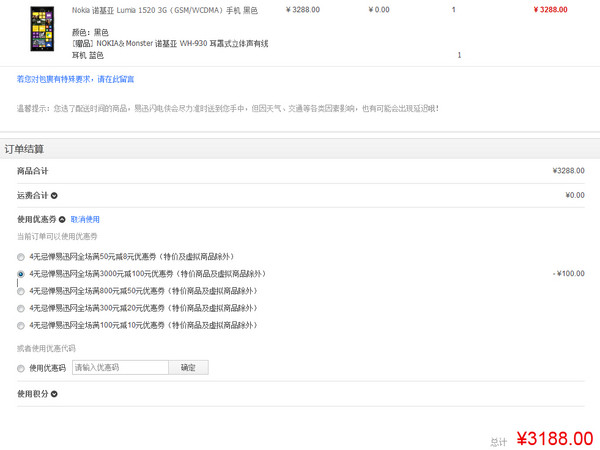The height and width of the screenshot is (450, 600).
Task: Click the packaging special request message link
Action: point(75,79)
